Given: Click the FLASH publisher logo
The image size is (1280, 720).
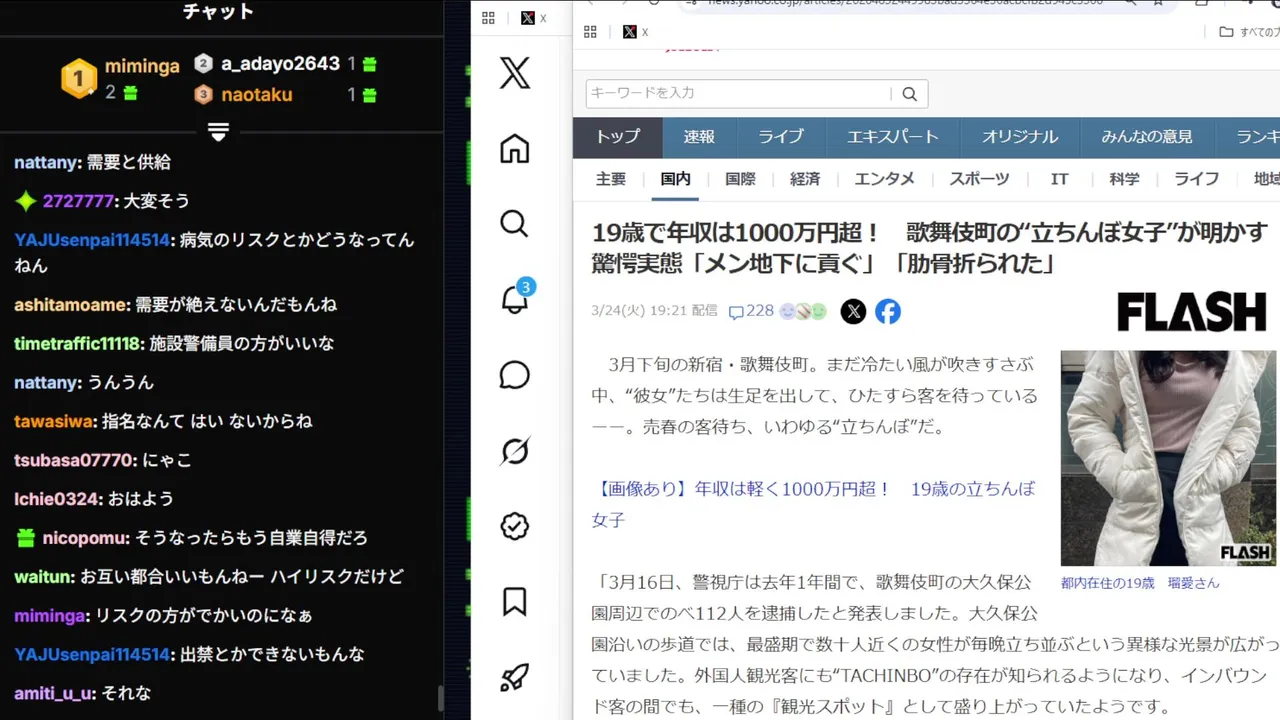Looking at the screenshot, I should click(x=1192, y=312).
